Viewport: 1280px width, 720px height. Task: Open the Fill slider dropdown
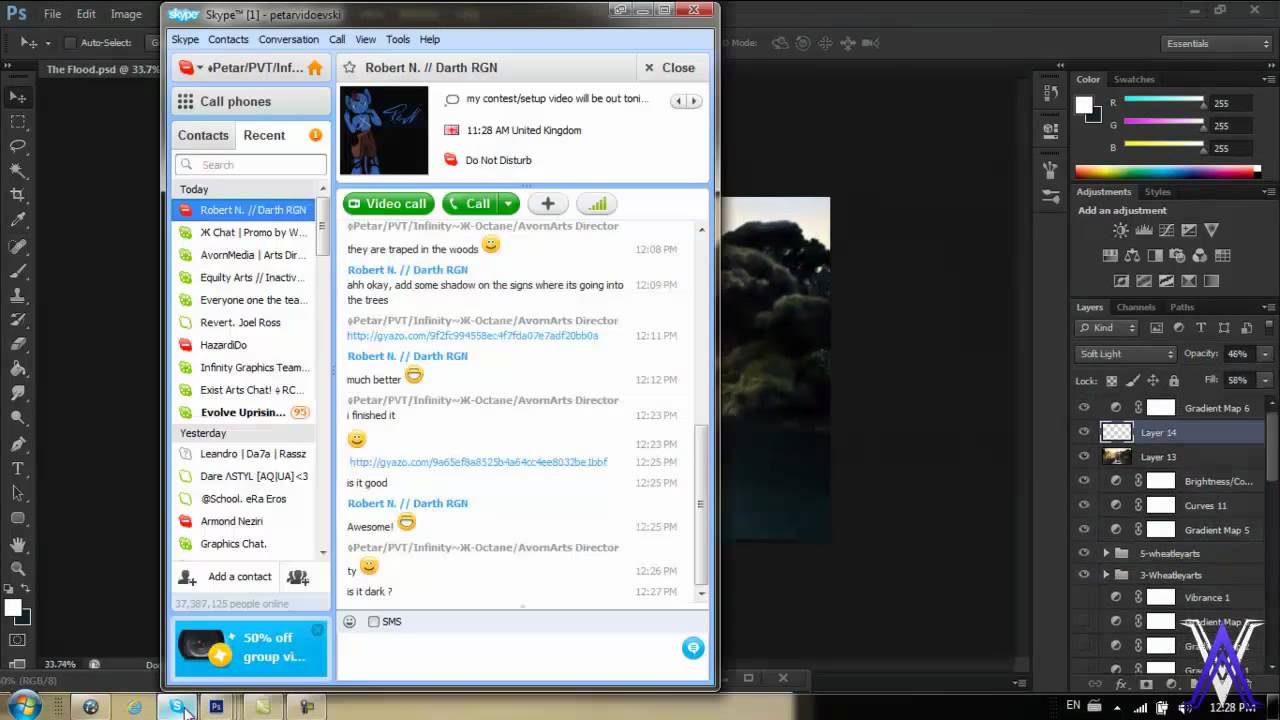pyautogui.click(x=1266, y=381)
